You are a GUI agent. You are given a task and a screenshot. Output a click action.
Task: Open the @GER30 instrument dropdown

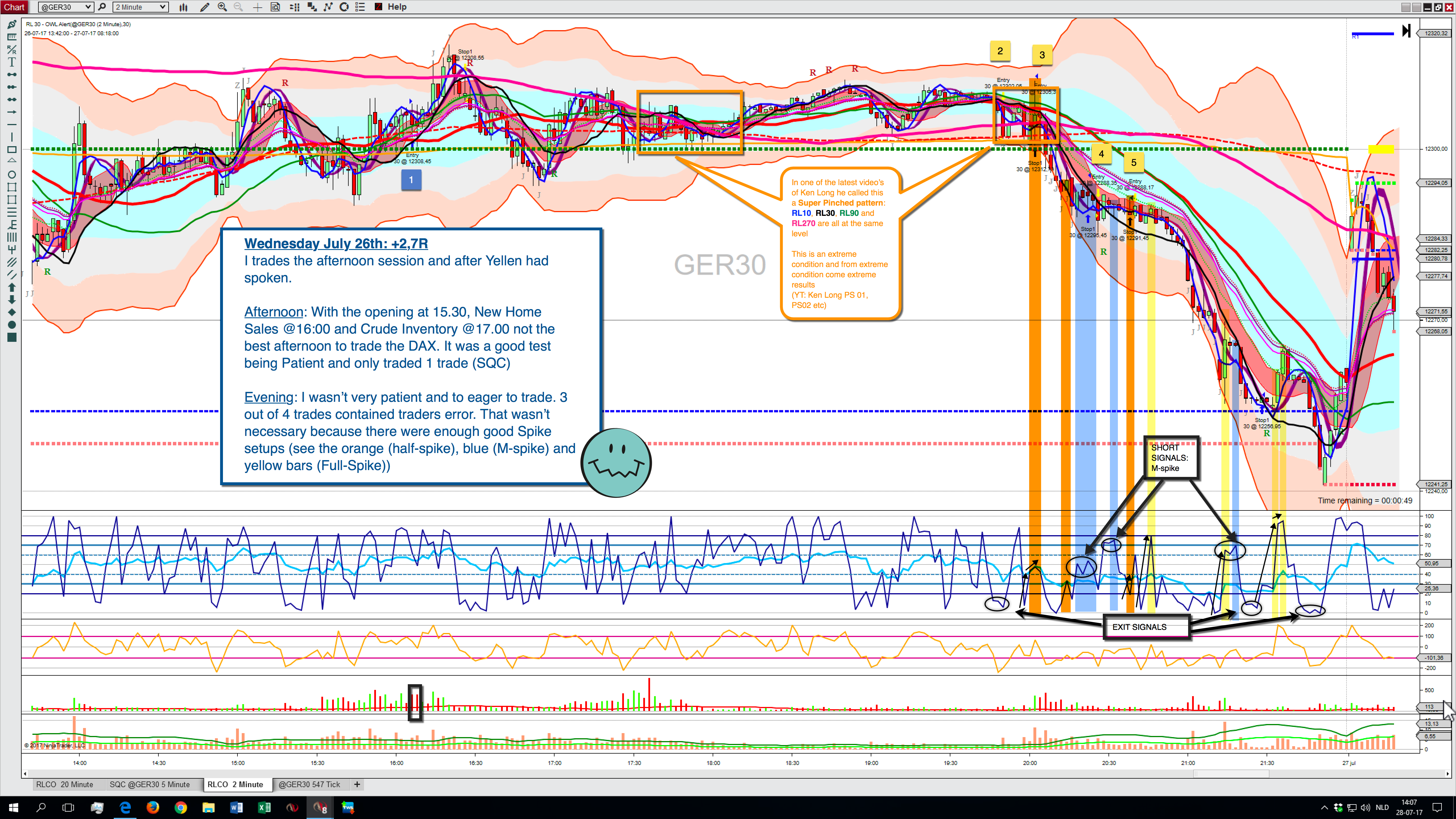66,7
